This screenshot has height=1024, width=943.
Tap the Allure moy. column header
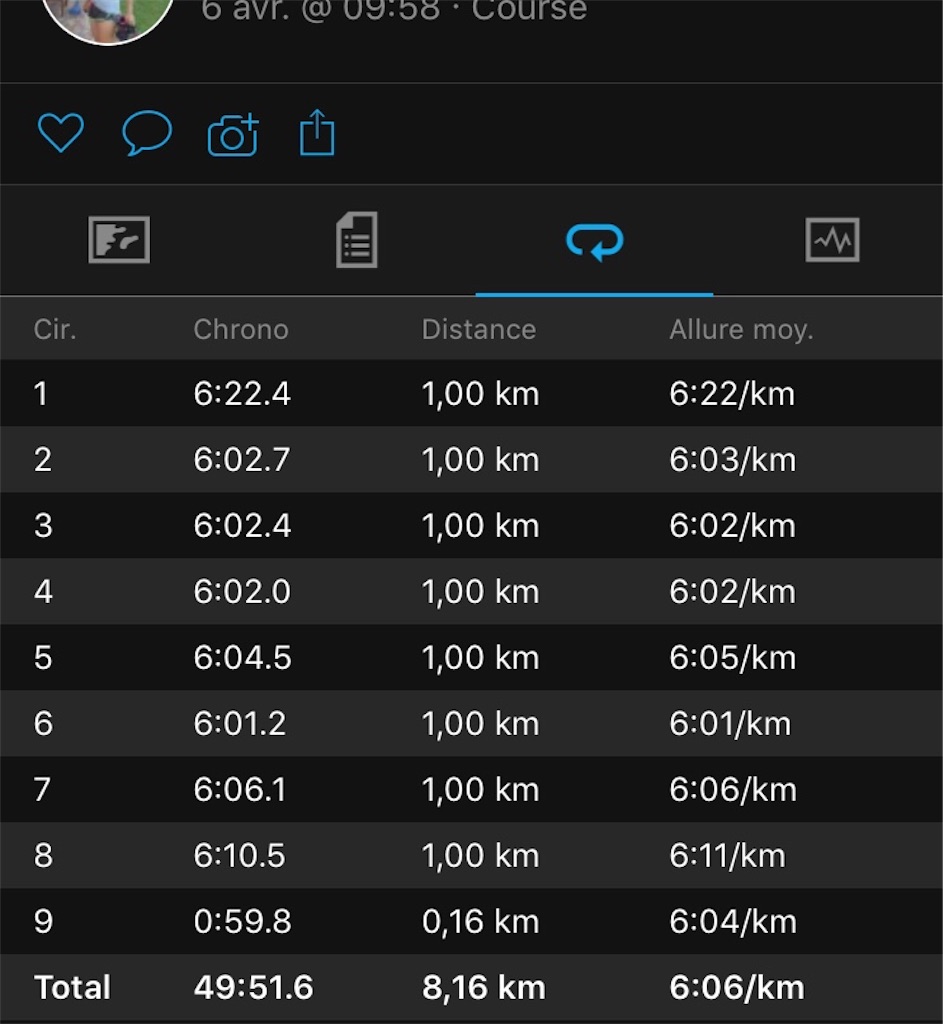click(x=741, y=330)
